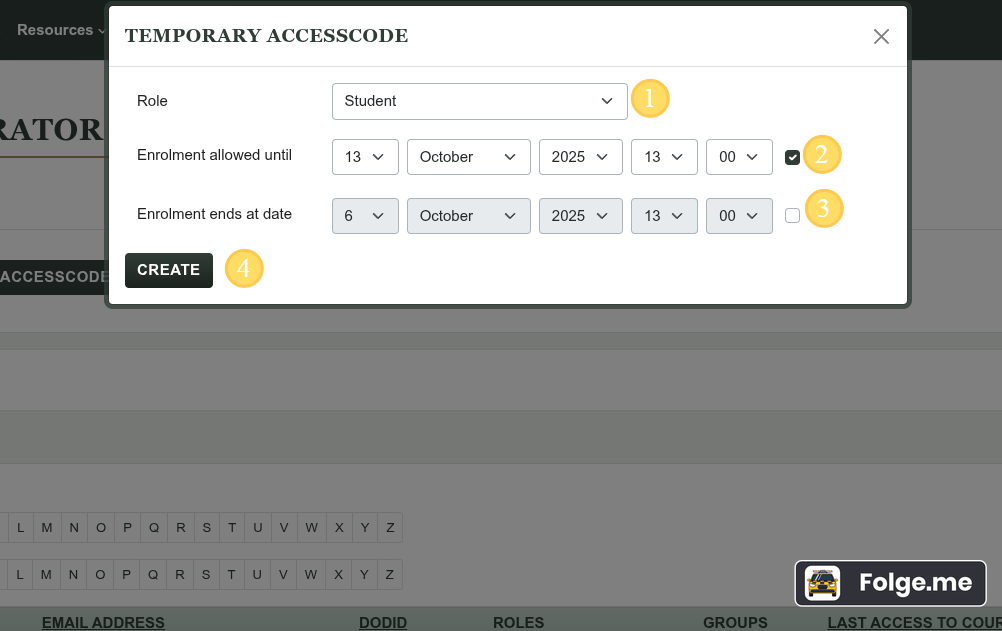Open month dropdown for Enrolment ends at date
Viewport: 1002px width, 631px height.
[468, 216]
